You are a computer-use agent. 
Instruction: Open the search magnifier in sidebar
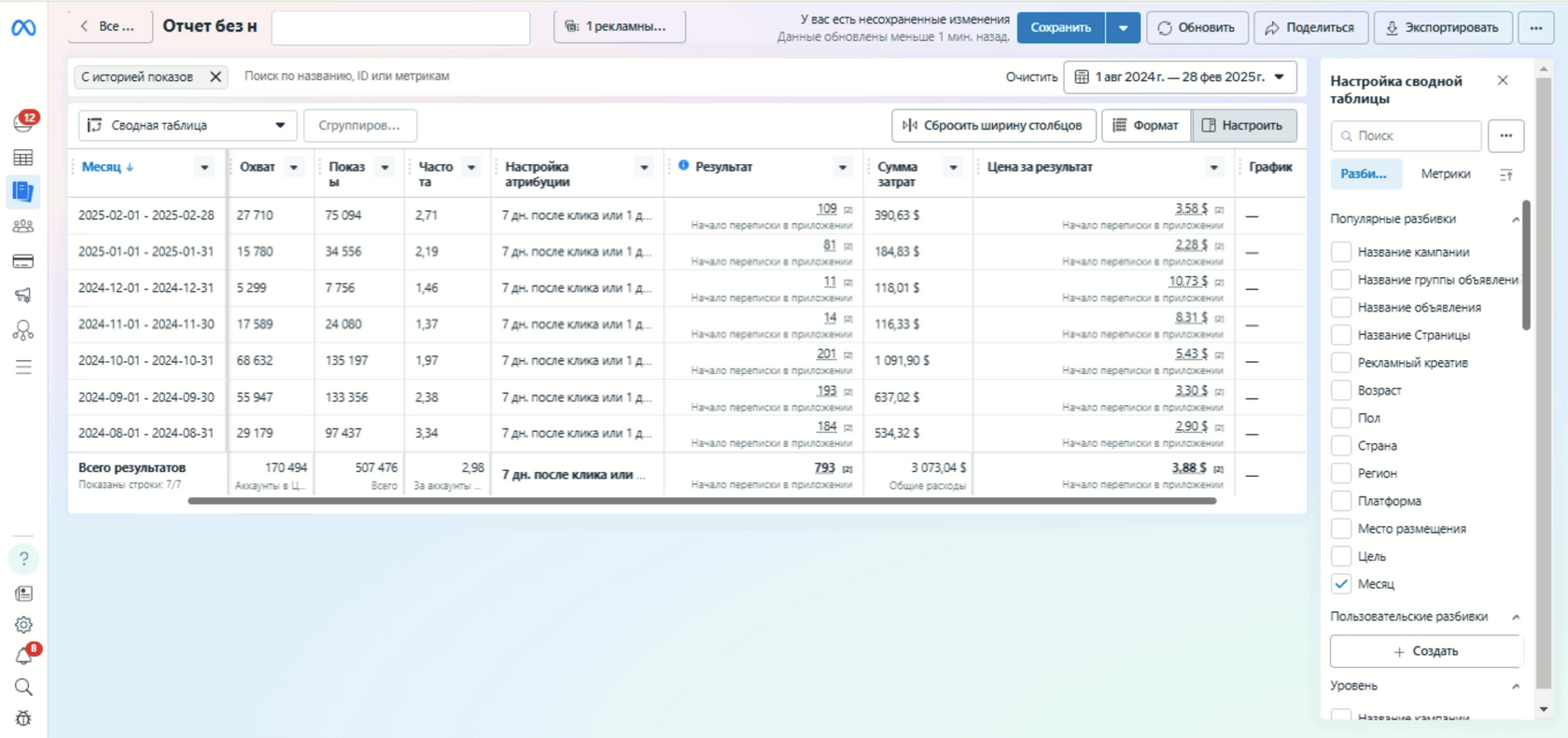pos(24,687)
